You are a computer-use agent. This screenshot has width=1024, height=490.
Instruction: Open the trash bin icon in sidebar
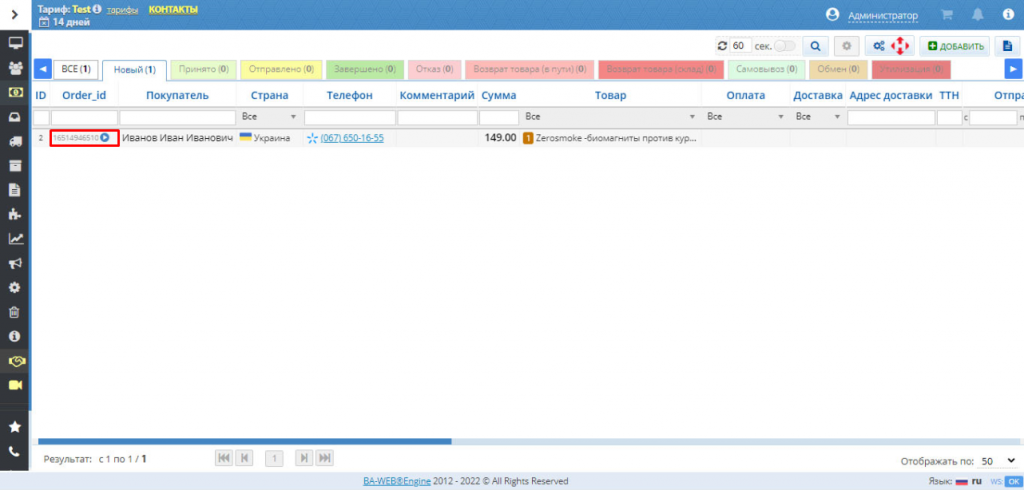[x=15, y=312]
